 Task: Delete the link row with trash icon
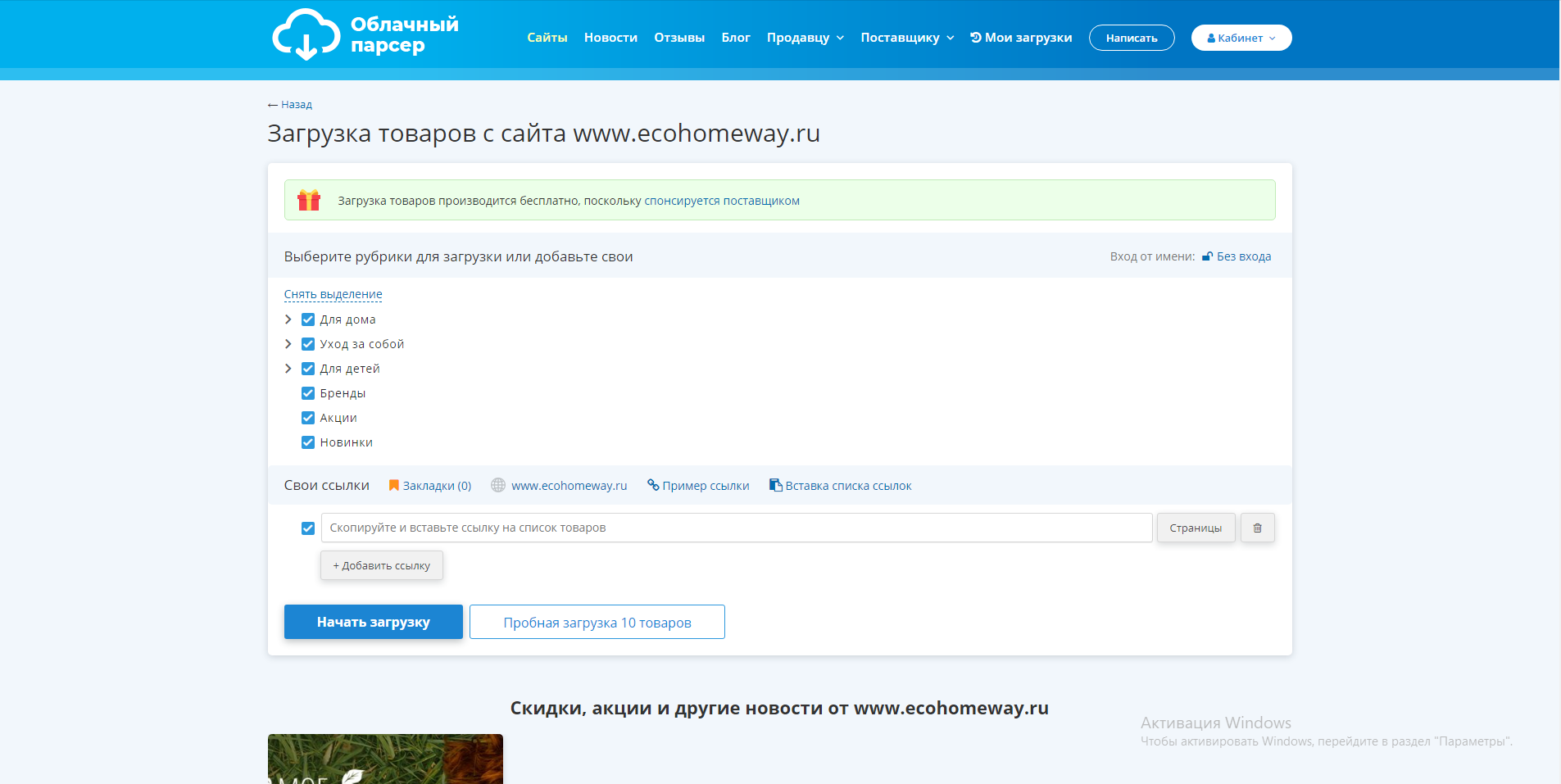click(x=1257, y=528)
